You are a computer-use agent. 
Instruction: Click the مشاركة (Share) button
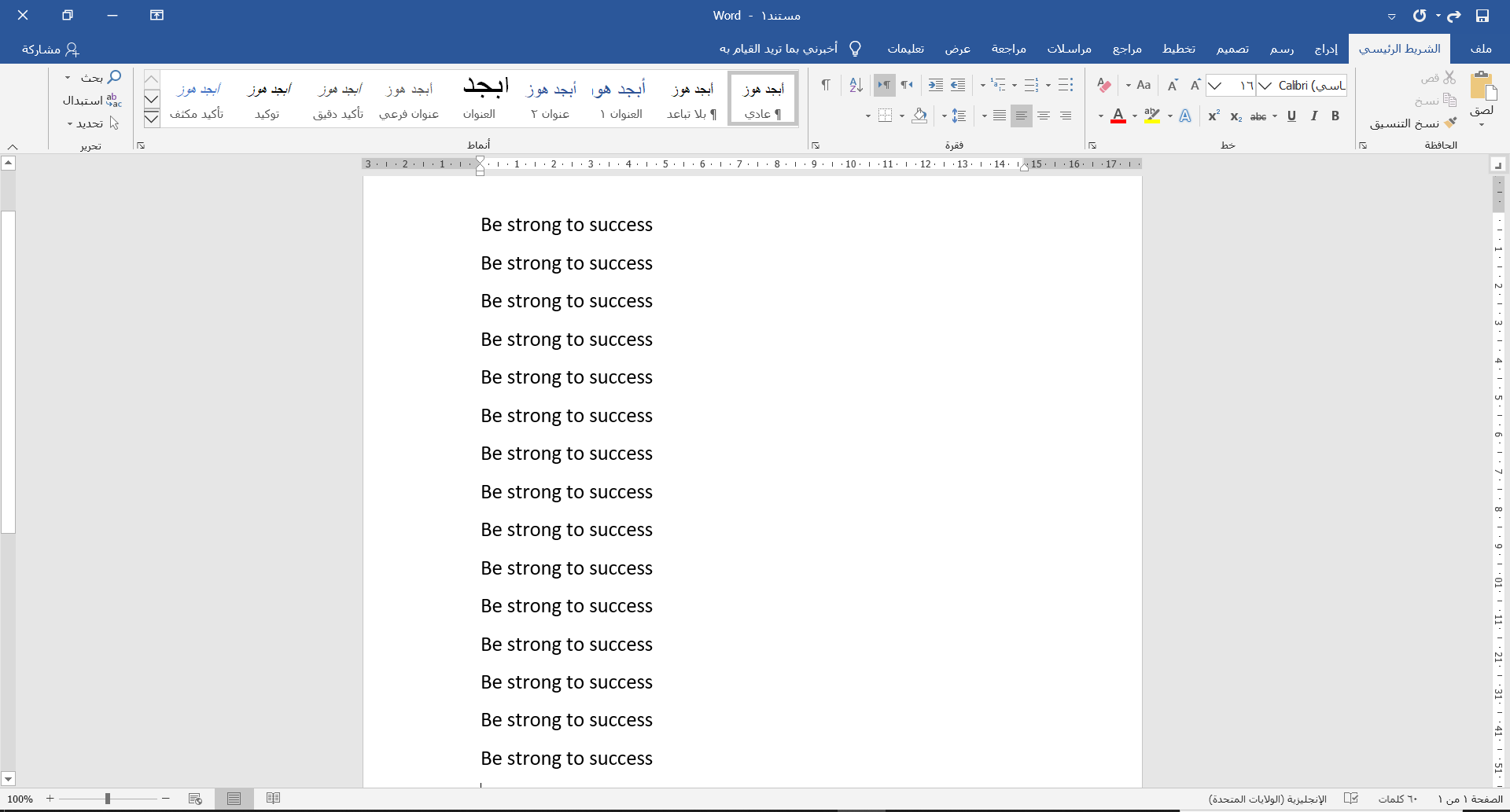[50, 49]
